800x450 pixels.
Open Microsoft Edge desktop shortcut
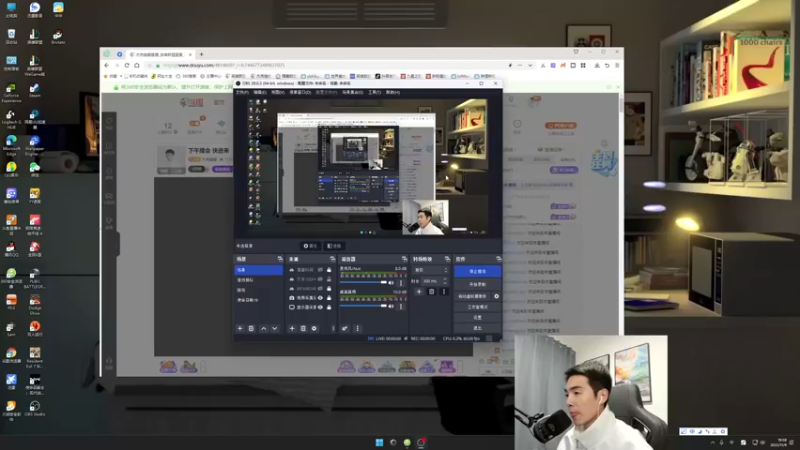click(11, 144)
